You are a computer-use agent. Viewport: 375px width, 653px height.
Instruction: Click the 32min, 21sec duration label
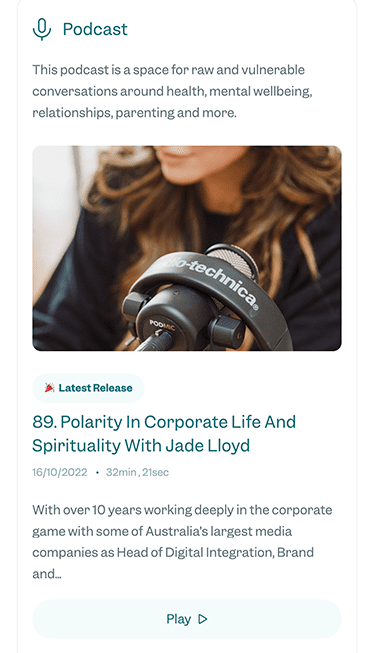138,472
